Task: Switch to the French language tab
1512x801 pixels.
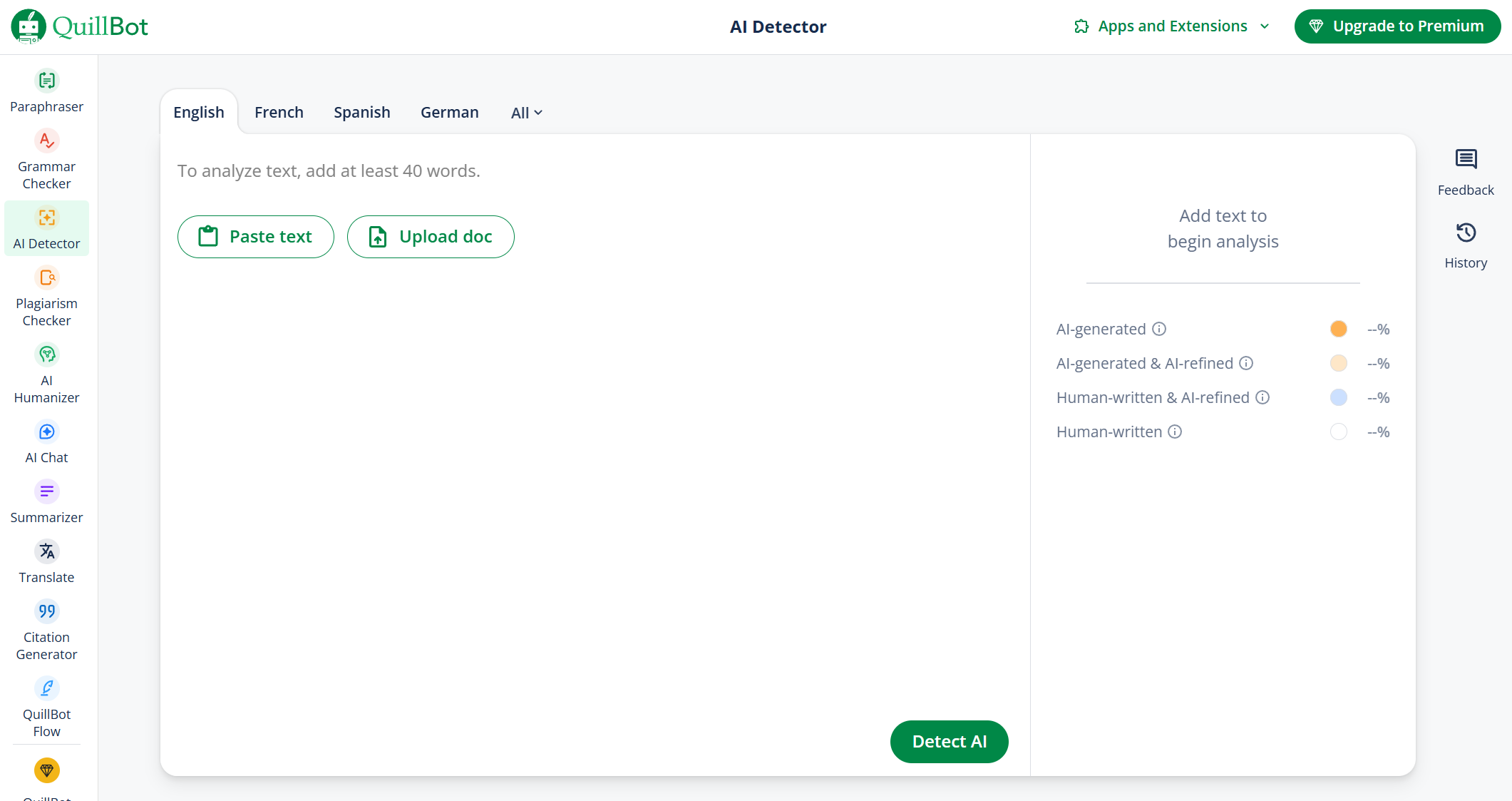Action: 279,112
